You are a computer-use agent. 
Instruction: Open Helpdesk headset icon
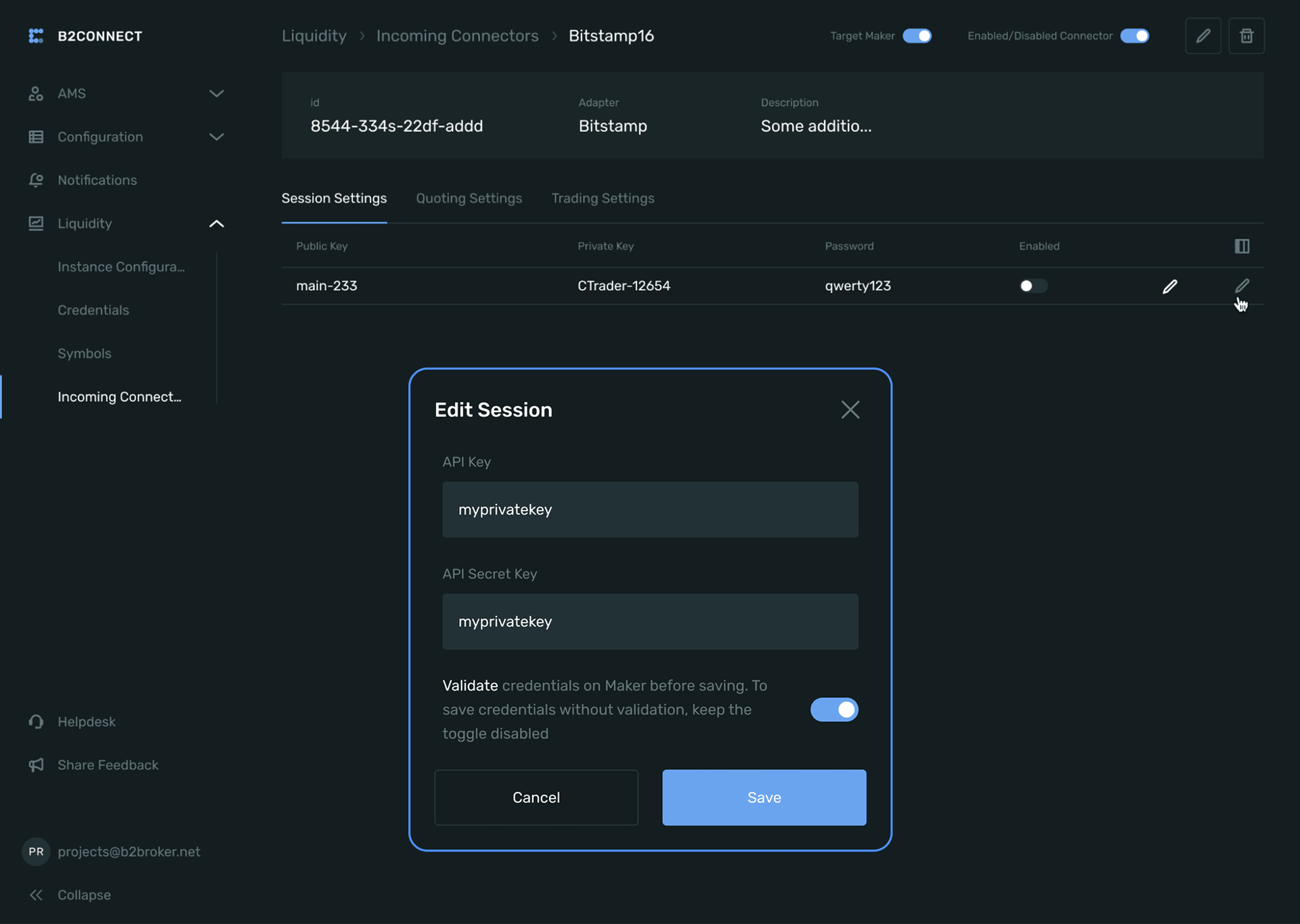36,722
